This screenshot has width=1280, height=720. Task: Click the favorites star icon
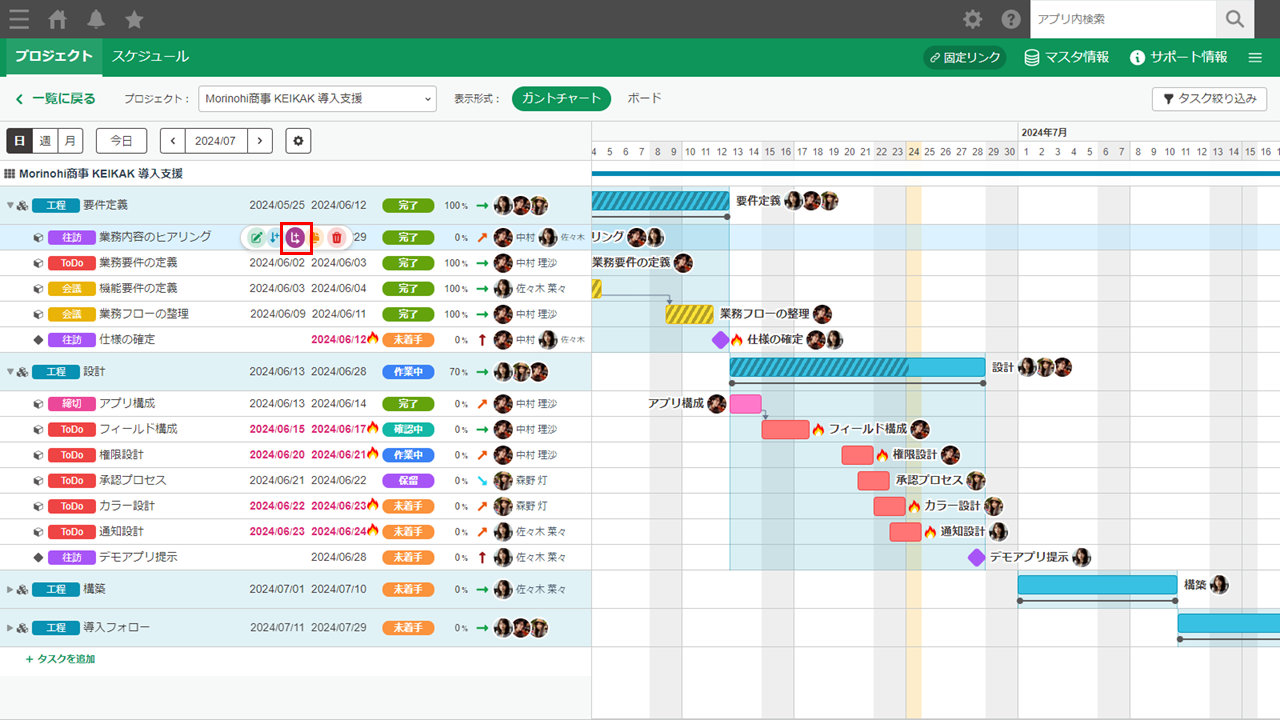coord(134,19)
